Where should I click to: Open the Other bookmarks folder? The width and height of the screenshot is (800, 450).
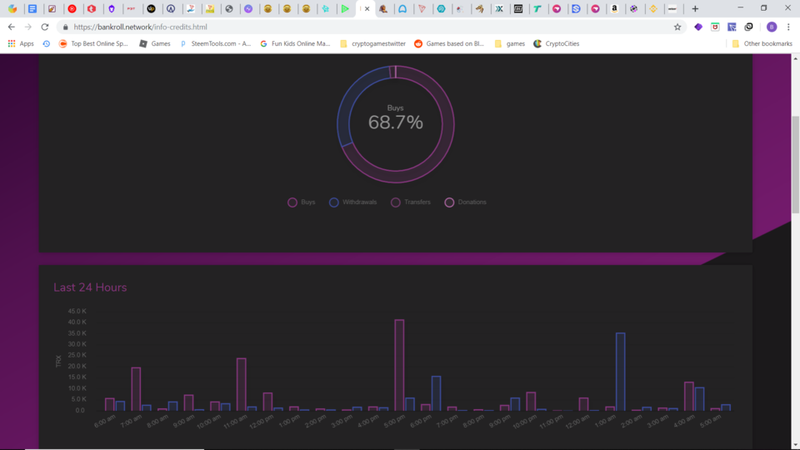(762, 44)
